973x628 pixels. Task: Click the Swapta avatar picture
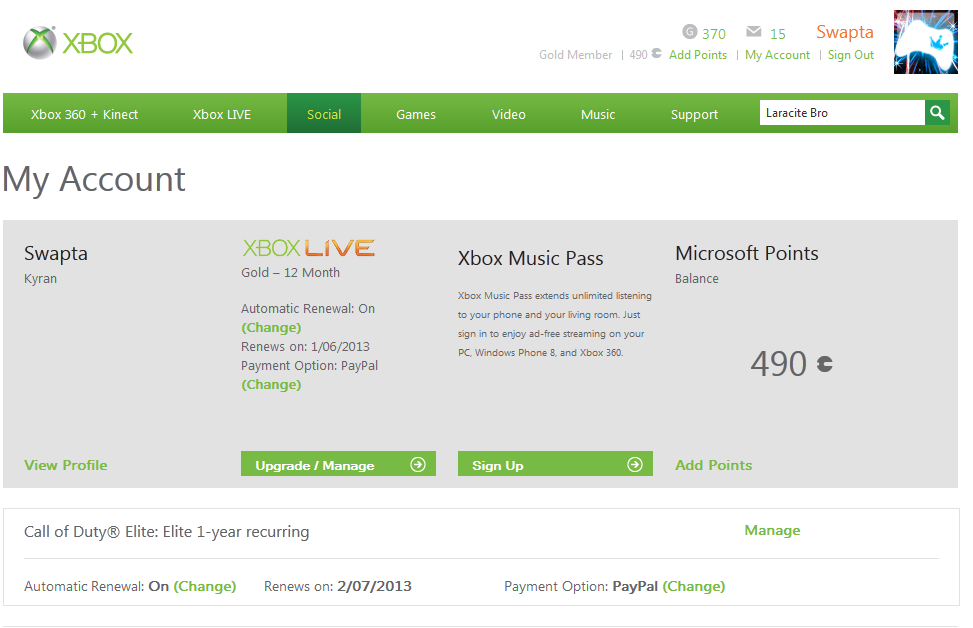pos(925,42)
